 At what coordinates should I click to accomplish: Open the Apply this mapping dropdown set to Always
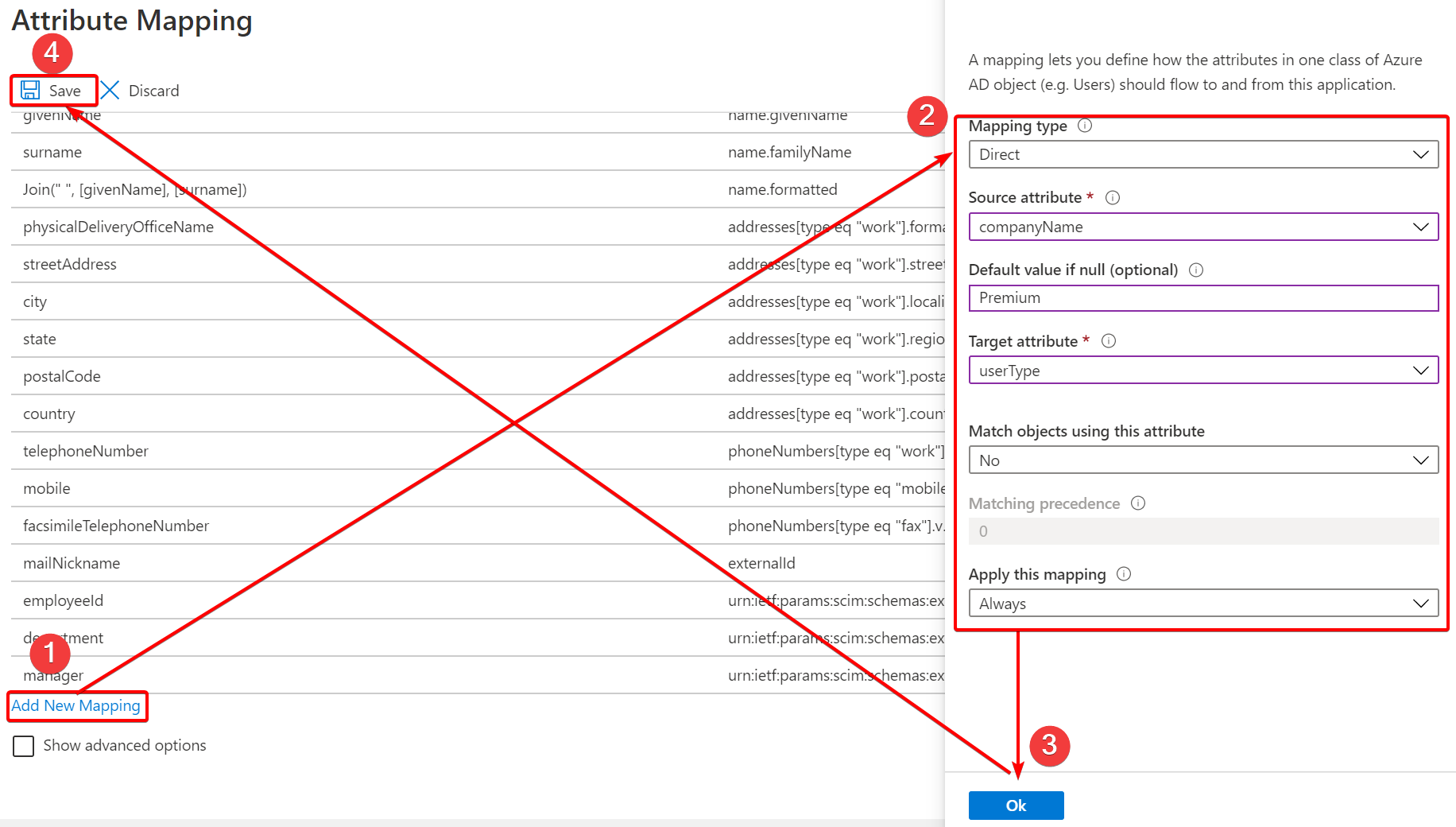pyautogui.click(x=1203, y=604)
